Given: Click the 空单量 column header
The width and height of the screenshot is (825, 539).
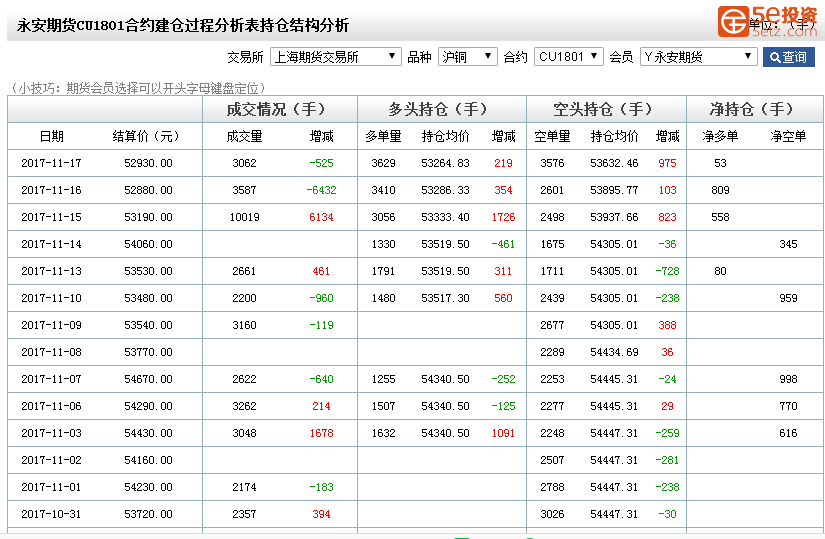Looking at the screenshot, I should pyautogui.click(x=552, y=136).
